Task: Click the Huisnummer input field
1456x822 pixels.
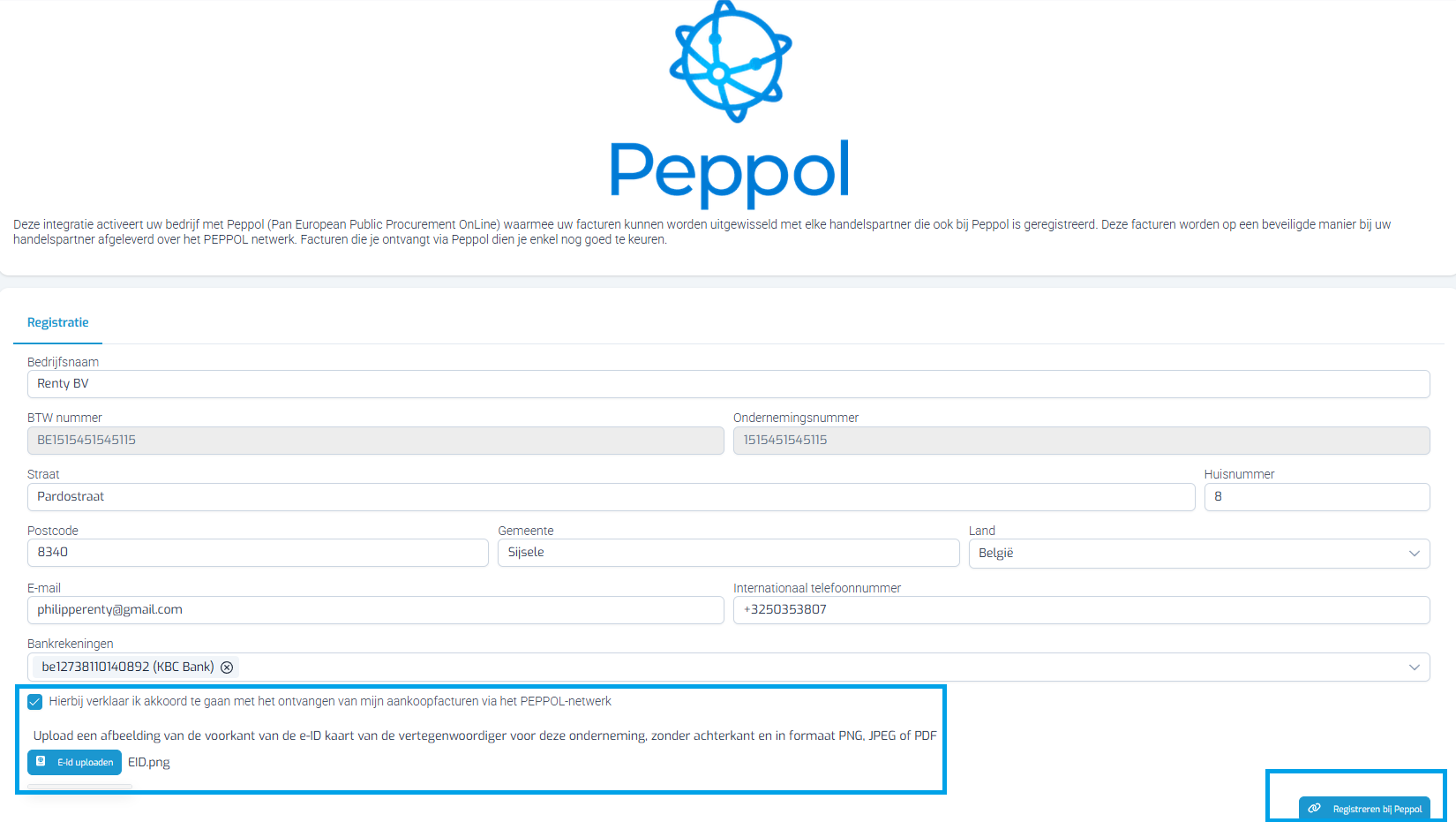Action: 1317,497
